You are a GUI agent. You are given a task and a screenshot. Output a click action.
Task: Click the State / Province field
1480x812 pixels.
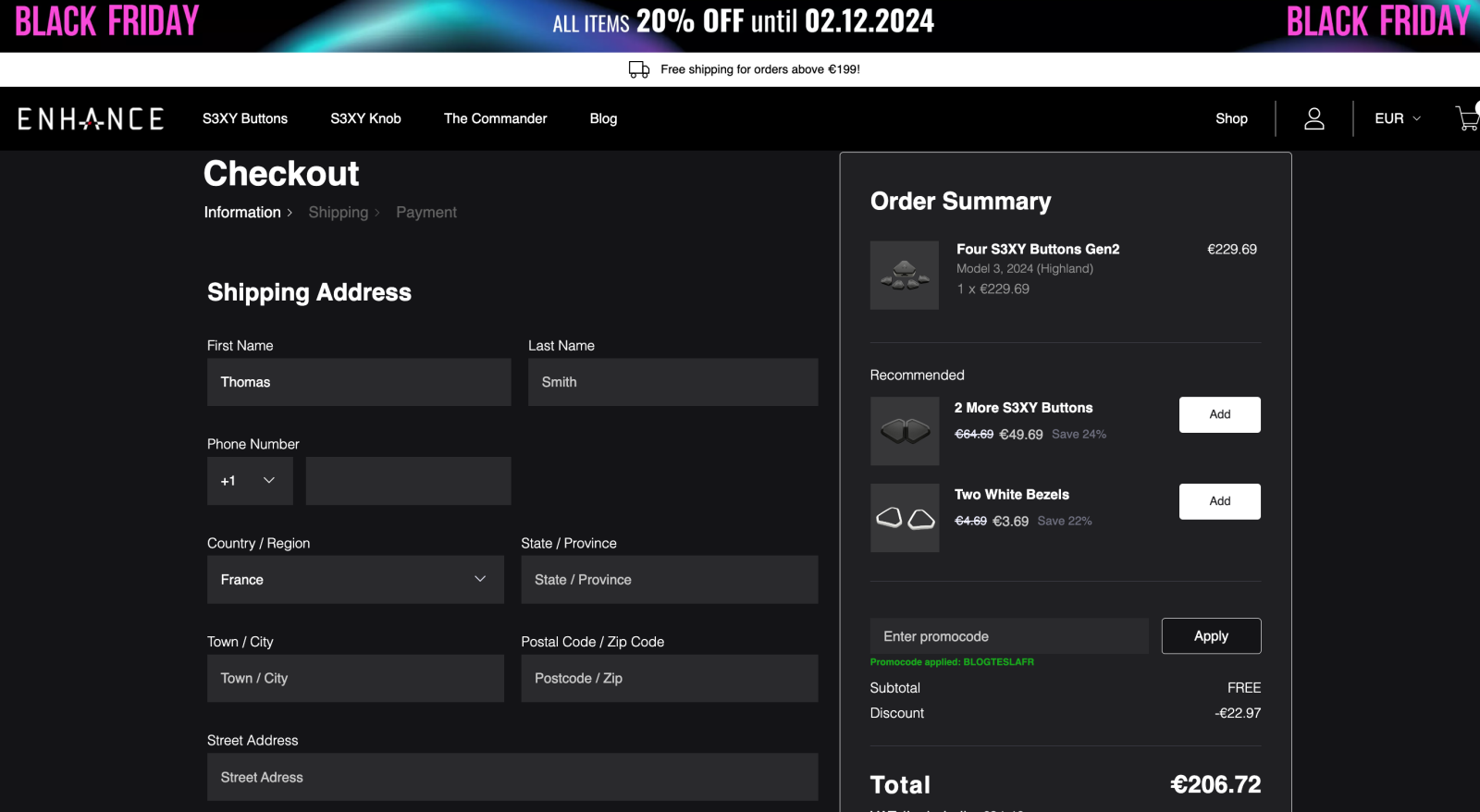click(x=670, y=580)
